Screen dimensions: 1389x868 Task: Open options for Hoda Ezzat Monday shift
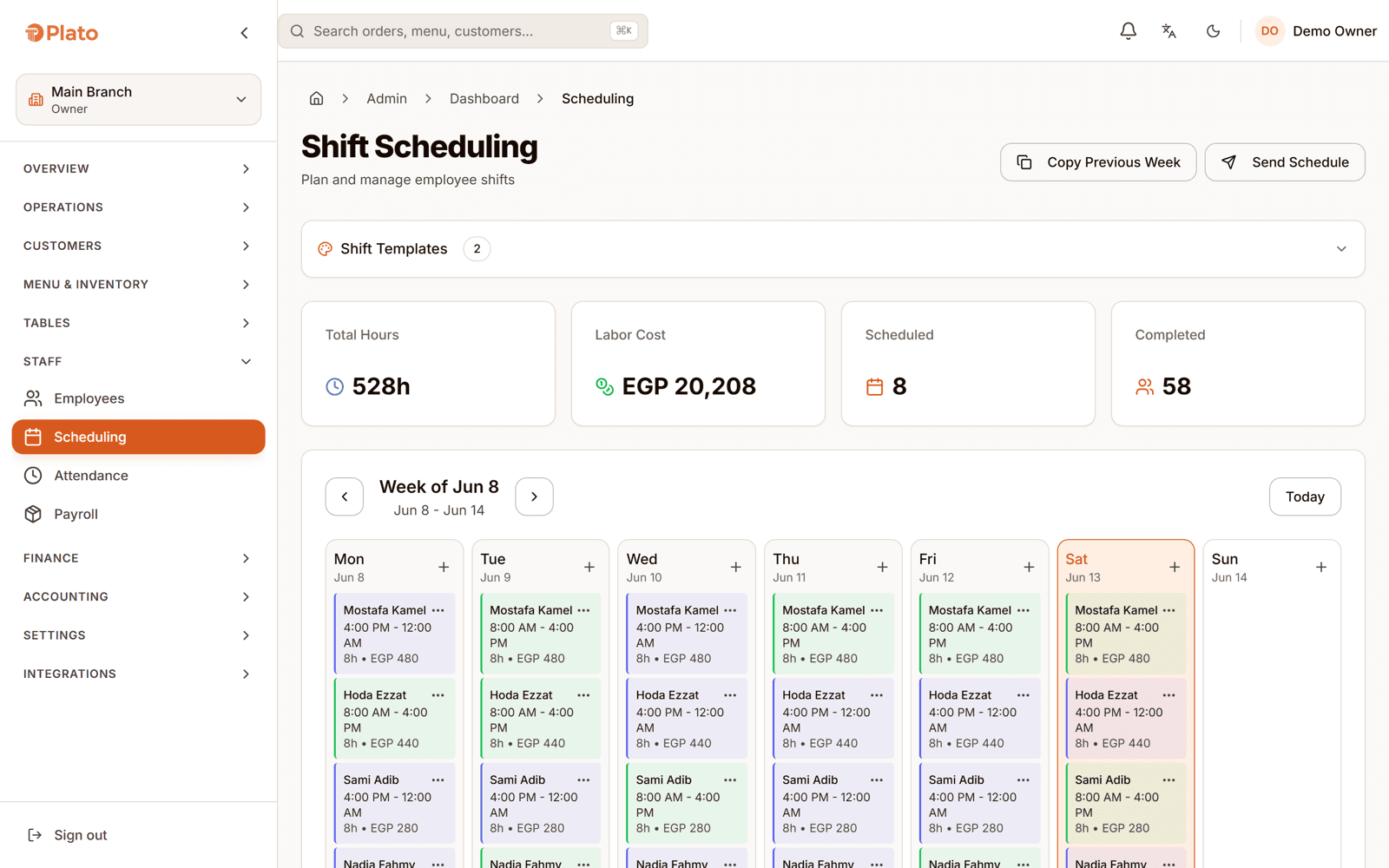coord(438,695)
